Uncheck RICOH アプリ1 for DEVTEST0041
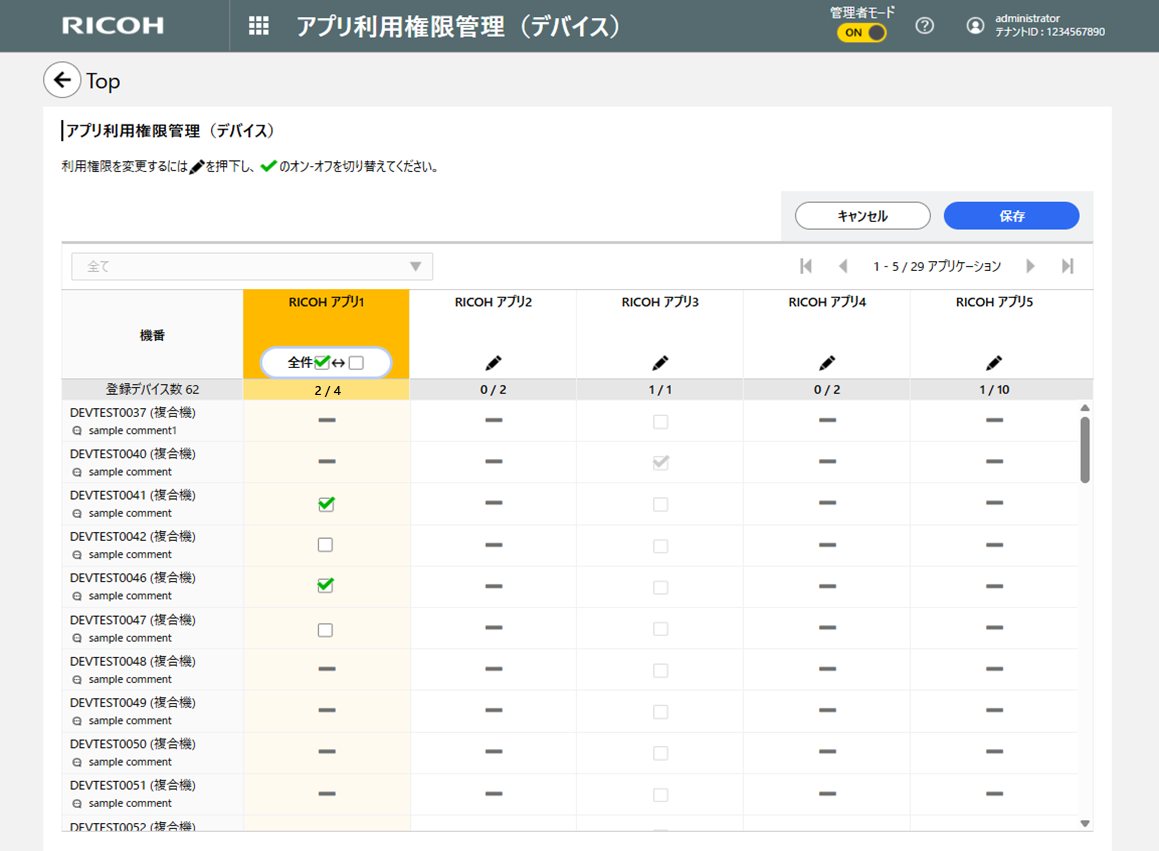 326,504
